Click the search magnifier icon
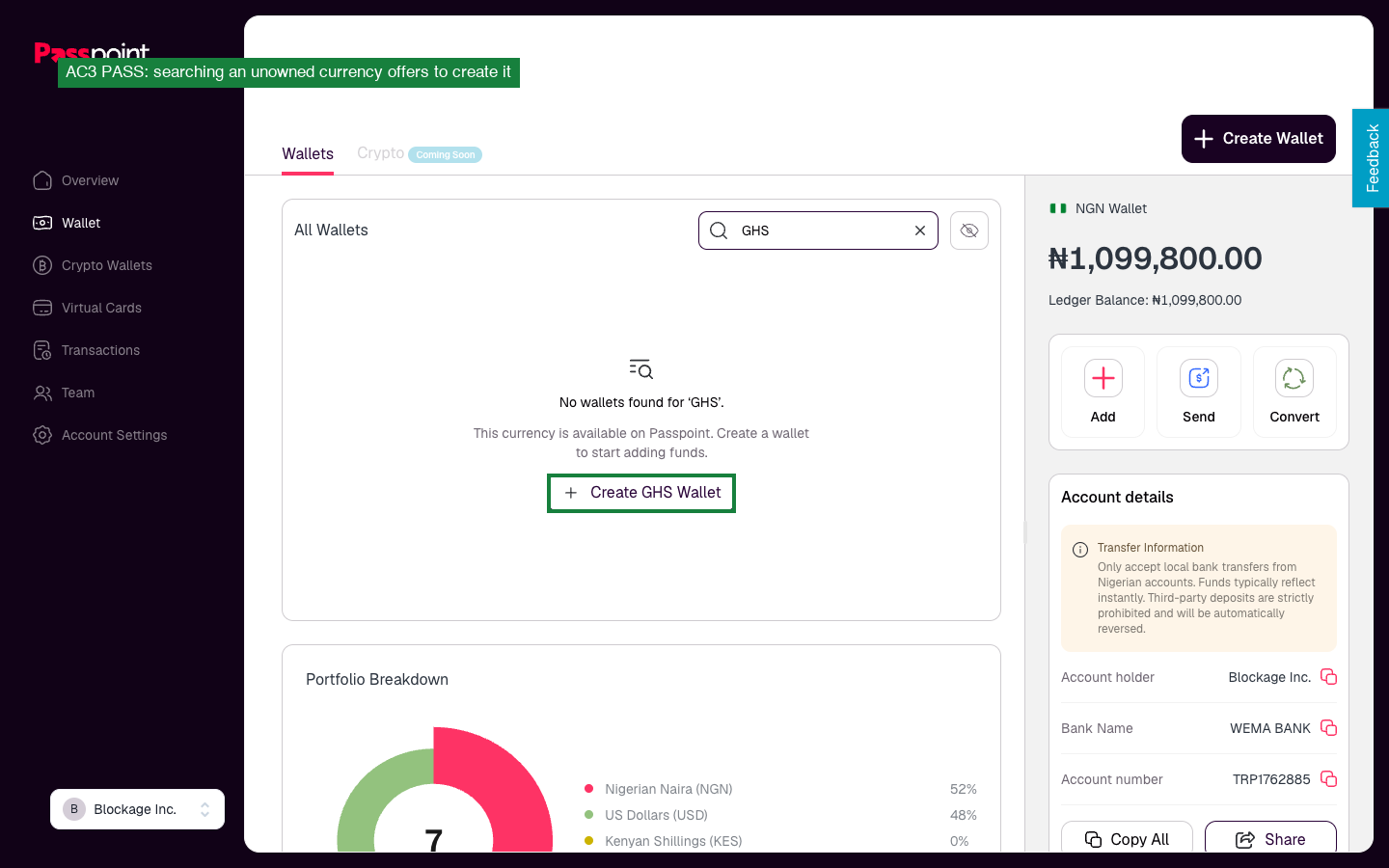 [x=719, y=231]
